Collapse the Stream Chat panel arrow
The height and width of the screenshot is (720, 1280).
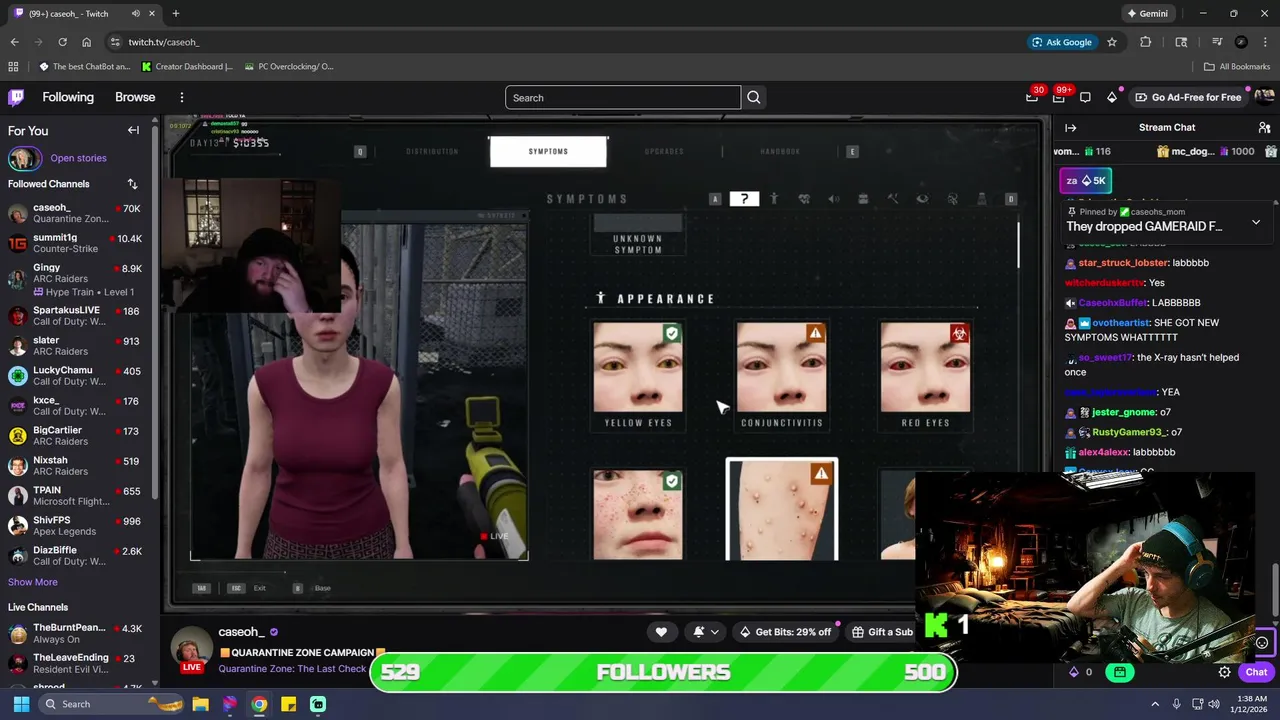tap(1070, 128)
